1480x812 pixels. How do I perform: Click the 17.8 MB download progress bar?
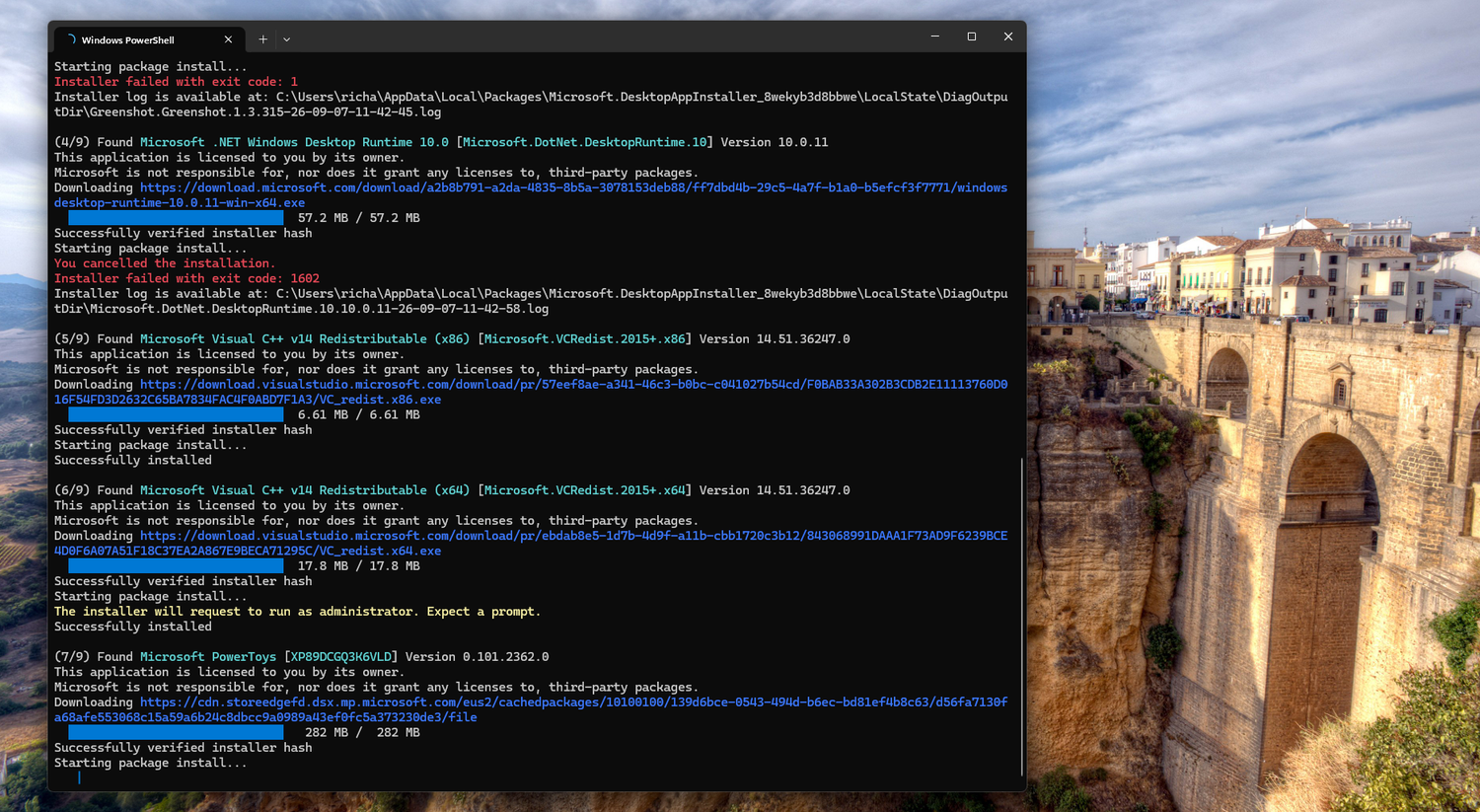click(x=176, y=566)
